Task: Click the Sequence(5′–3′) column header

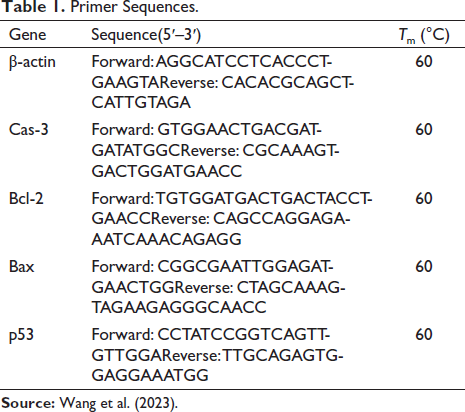Action: click(x=146, y=35)
